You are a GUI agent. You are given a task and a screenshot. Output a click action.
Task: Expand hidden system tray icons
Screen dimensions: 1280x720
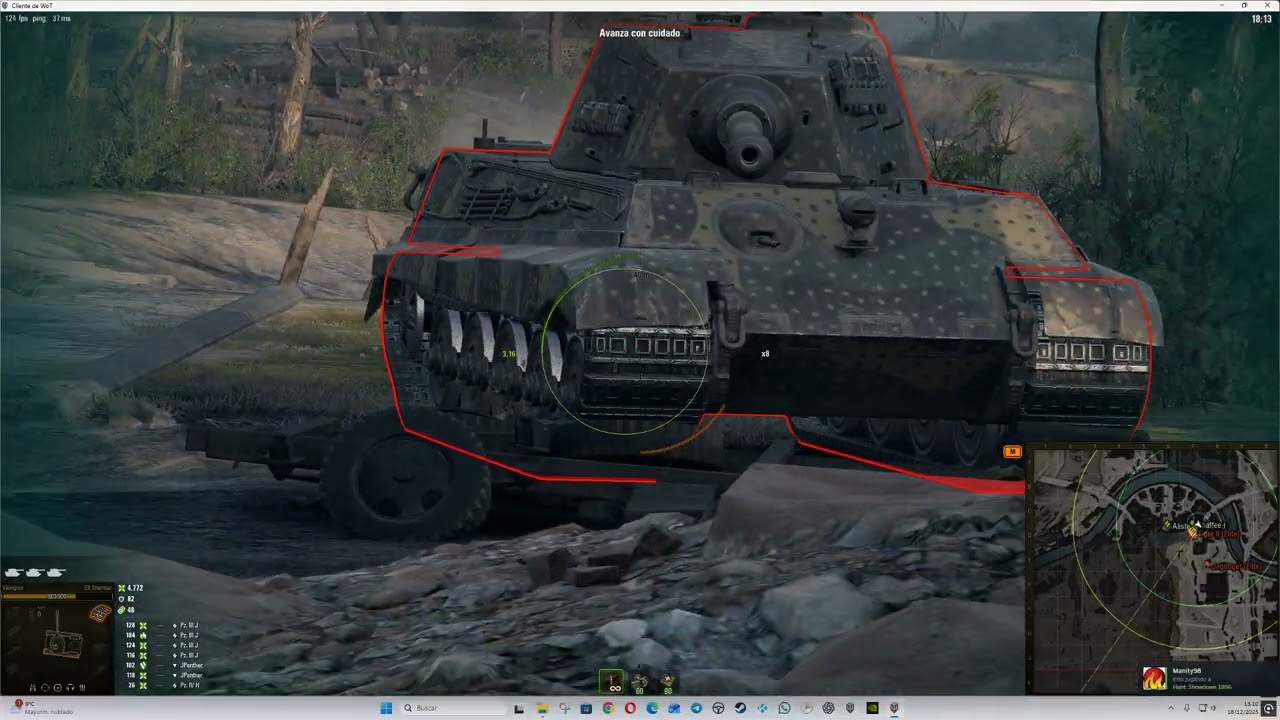point(1170,708)
